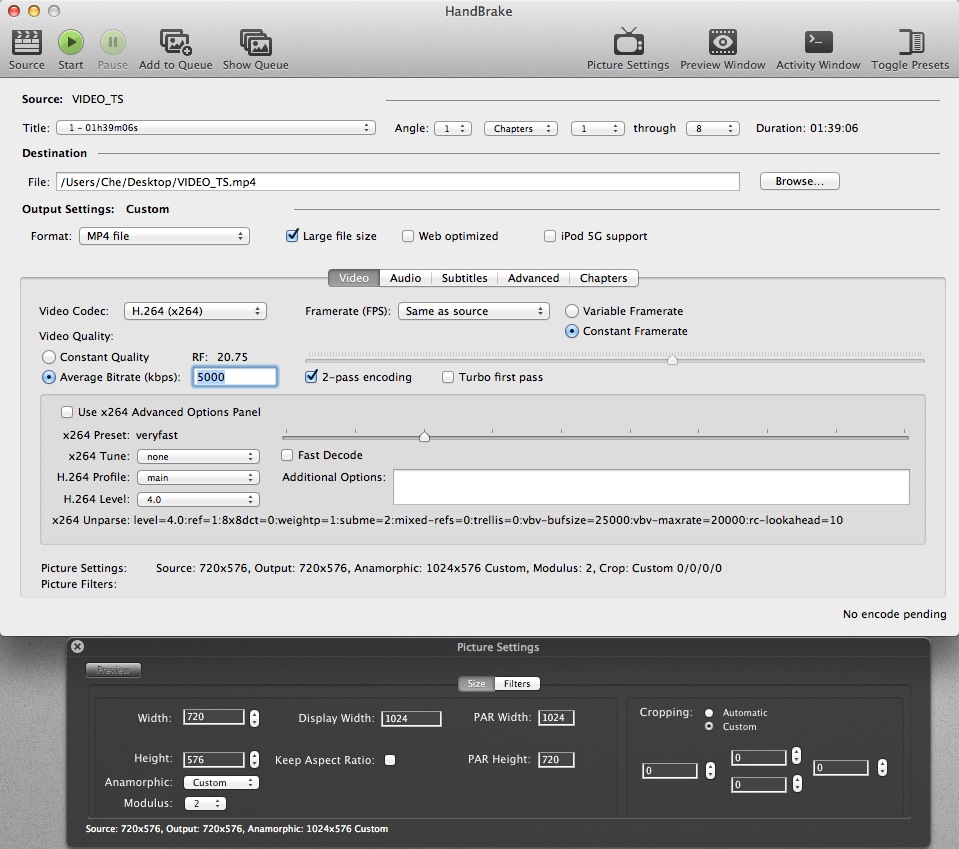959x849 pixels.
Task: Open the Framerate (FPS) dropdown
Action: point(474,311)
